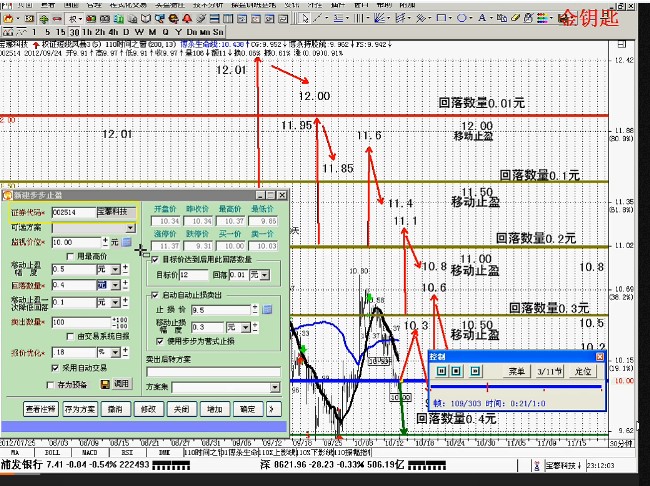Image resolution: width=650 pixels, height=486 pixels.
Task: Switch to the W weekly period
Action: pyautogui.click(x=140, y=32)
